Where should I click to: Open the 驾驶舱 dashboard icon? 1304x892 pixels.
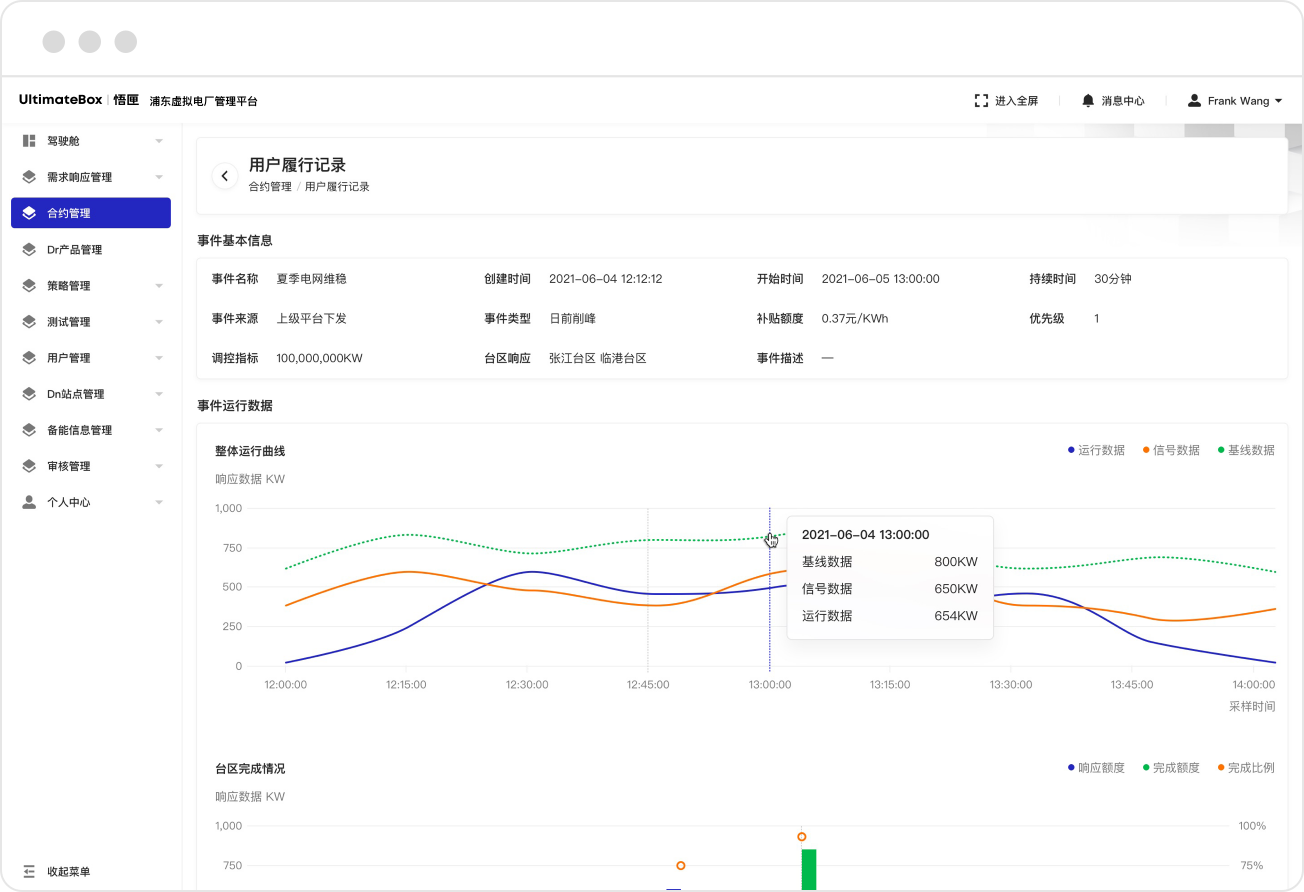point(30,141)
